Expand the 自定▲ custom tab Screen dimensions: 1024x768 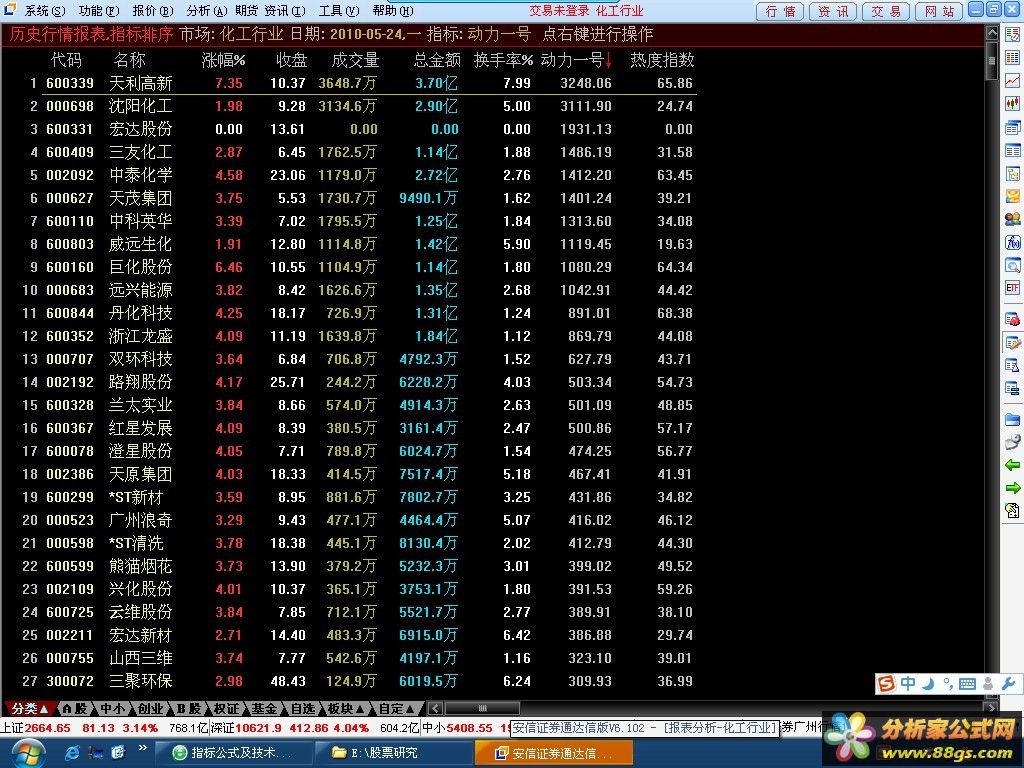[396, 709]
